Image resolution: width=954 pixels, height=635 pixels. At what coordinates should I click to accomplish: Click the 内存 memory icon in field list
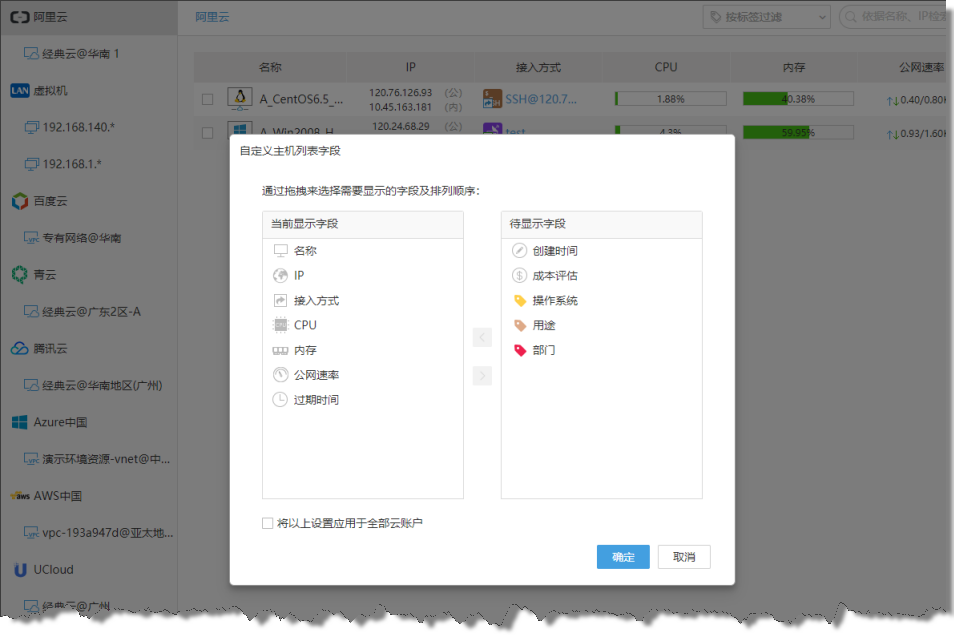[x=280, y=351]
